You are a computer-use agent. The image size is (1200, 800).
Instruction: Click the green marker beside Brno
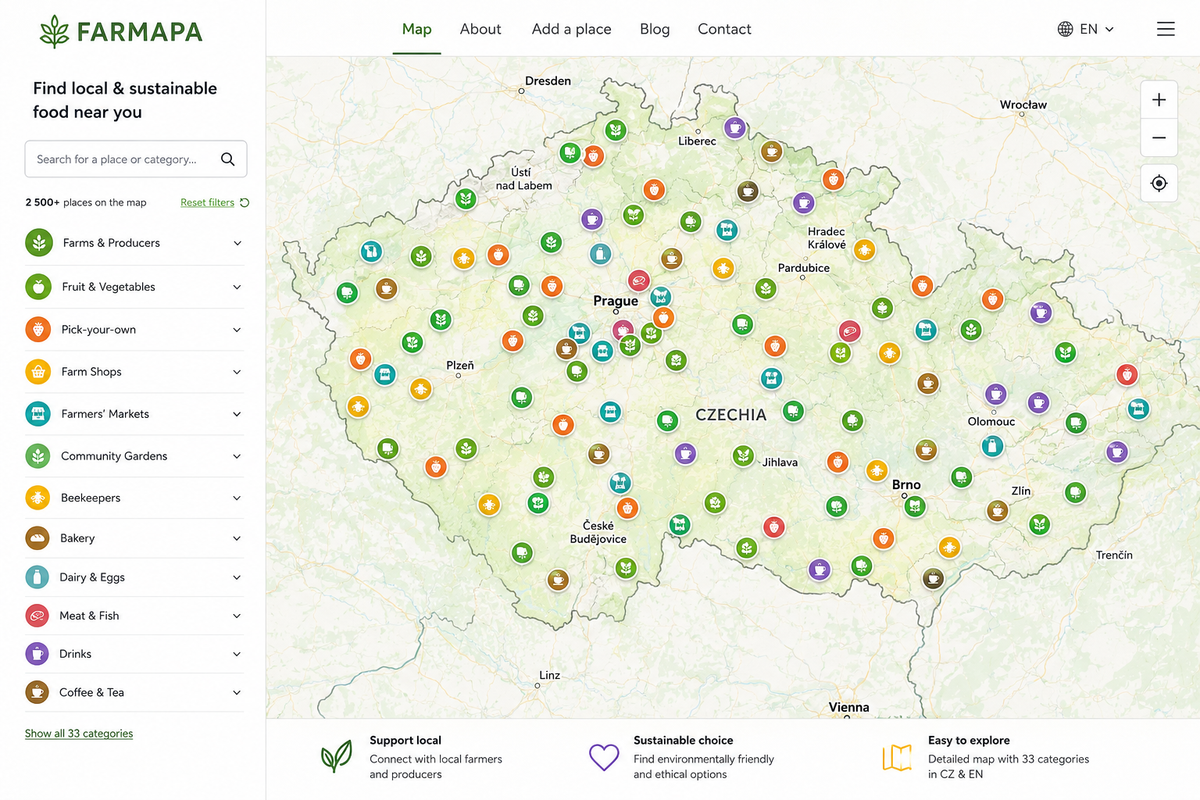coord(914,507)
